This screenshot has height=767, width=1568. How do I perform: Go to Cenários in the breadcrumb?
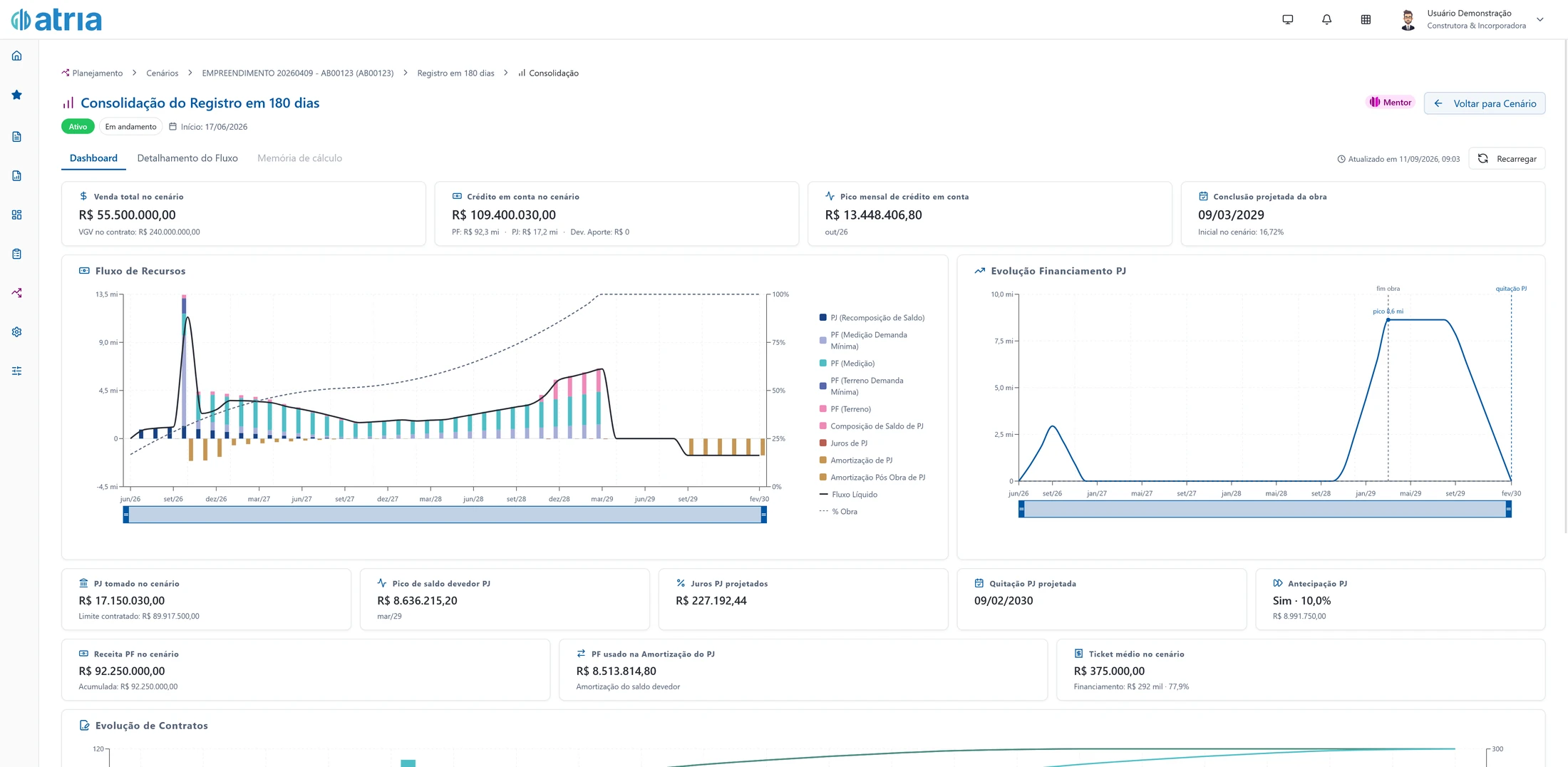tap(163, 73)
